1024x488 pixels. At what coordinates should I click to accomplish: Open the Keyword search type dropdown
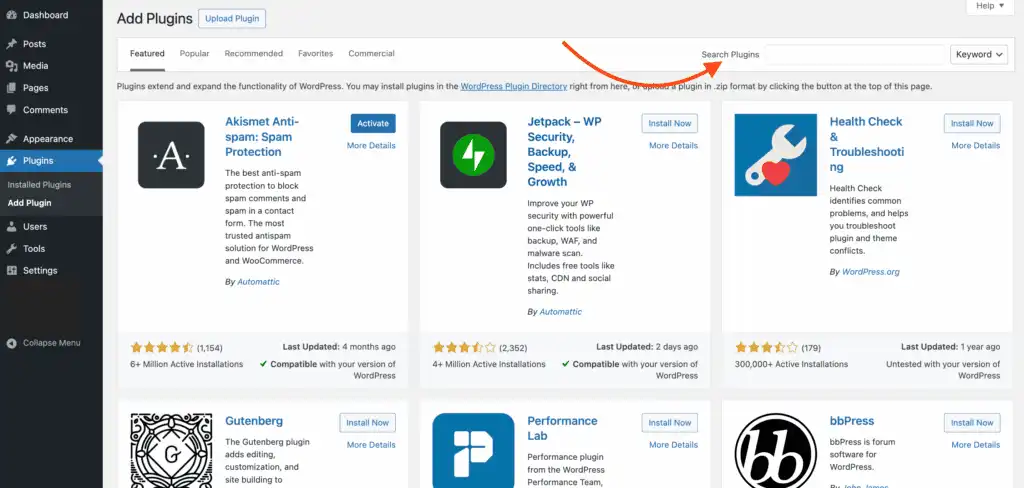[979, 55]
